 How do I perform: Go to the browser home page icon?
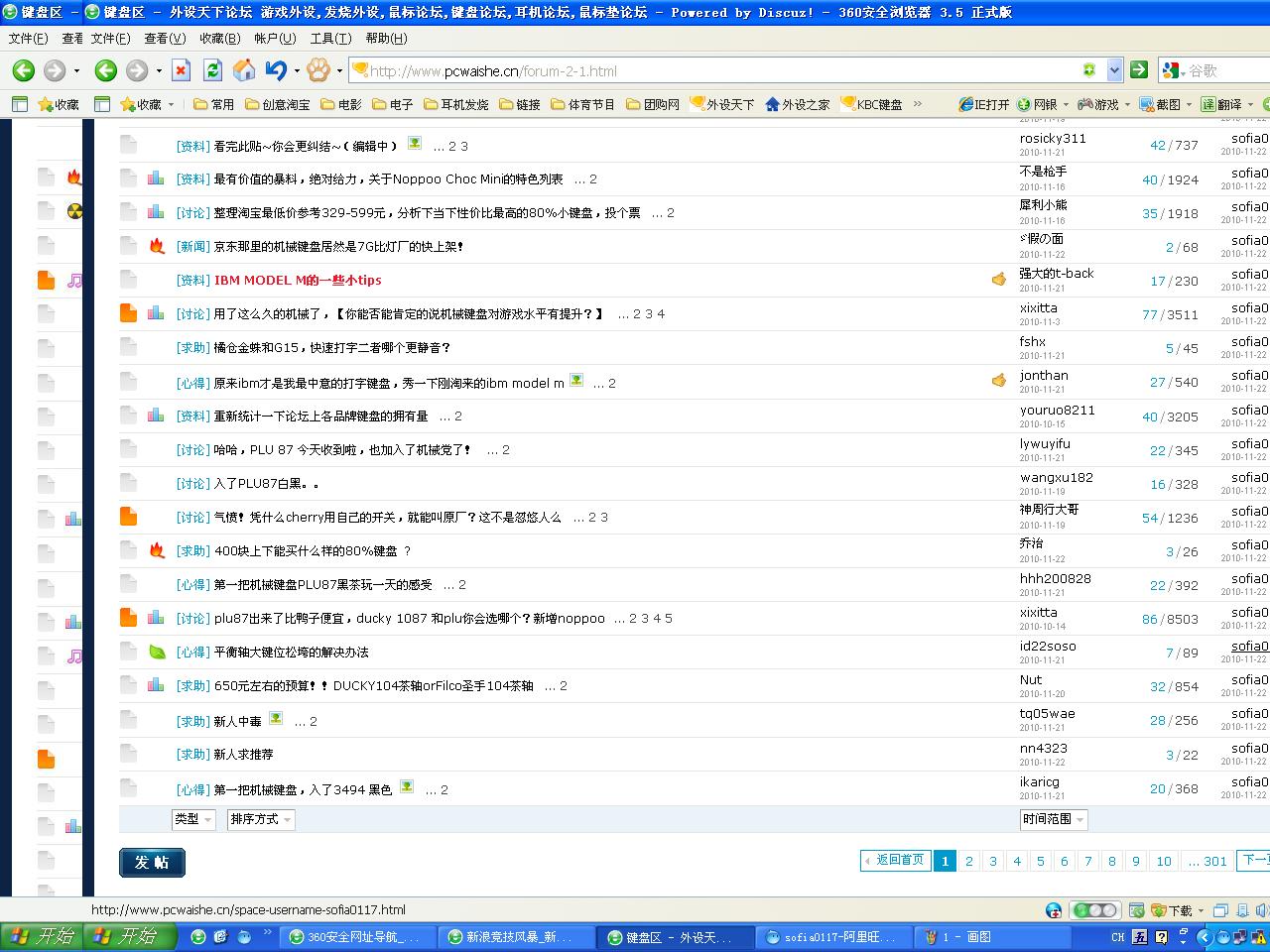tap(243, 70)
